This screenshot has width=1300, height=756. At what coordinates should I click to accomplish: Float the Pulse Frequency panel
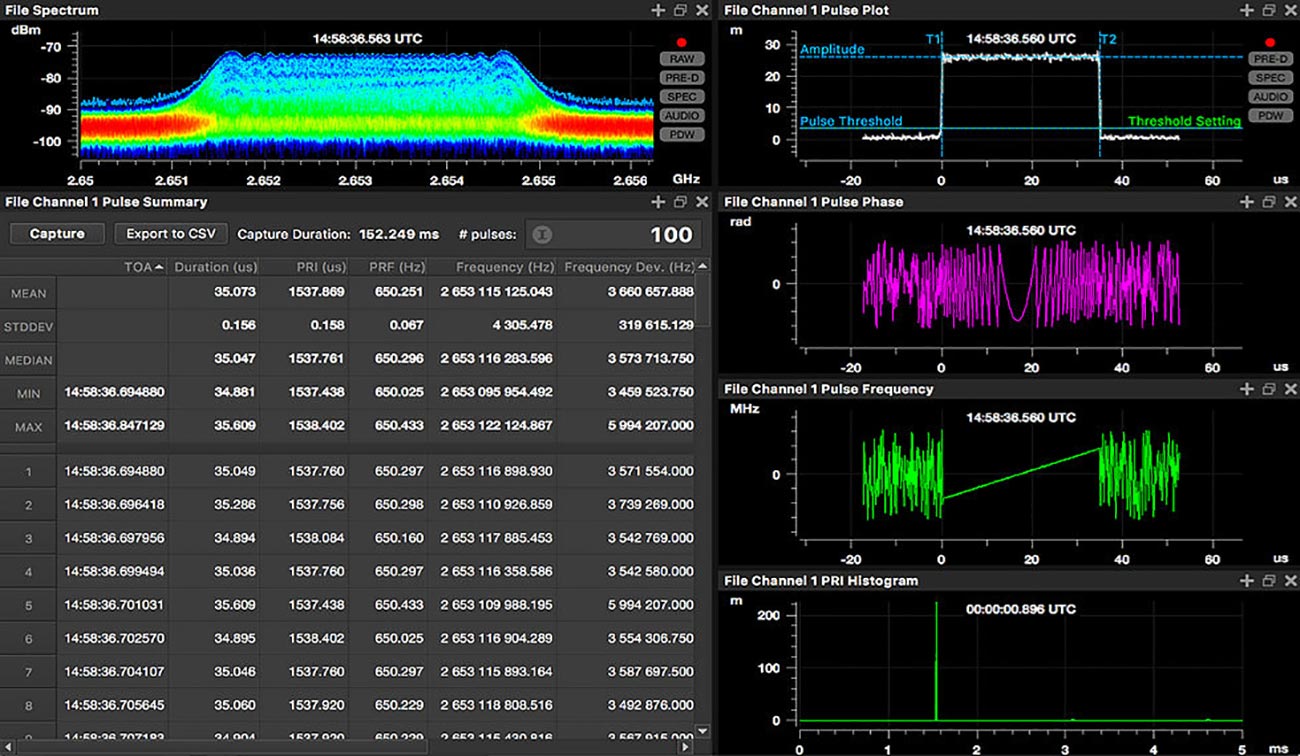pos(1269,389)
